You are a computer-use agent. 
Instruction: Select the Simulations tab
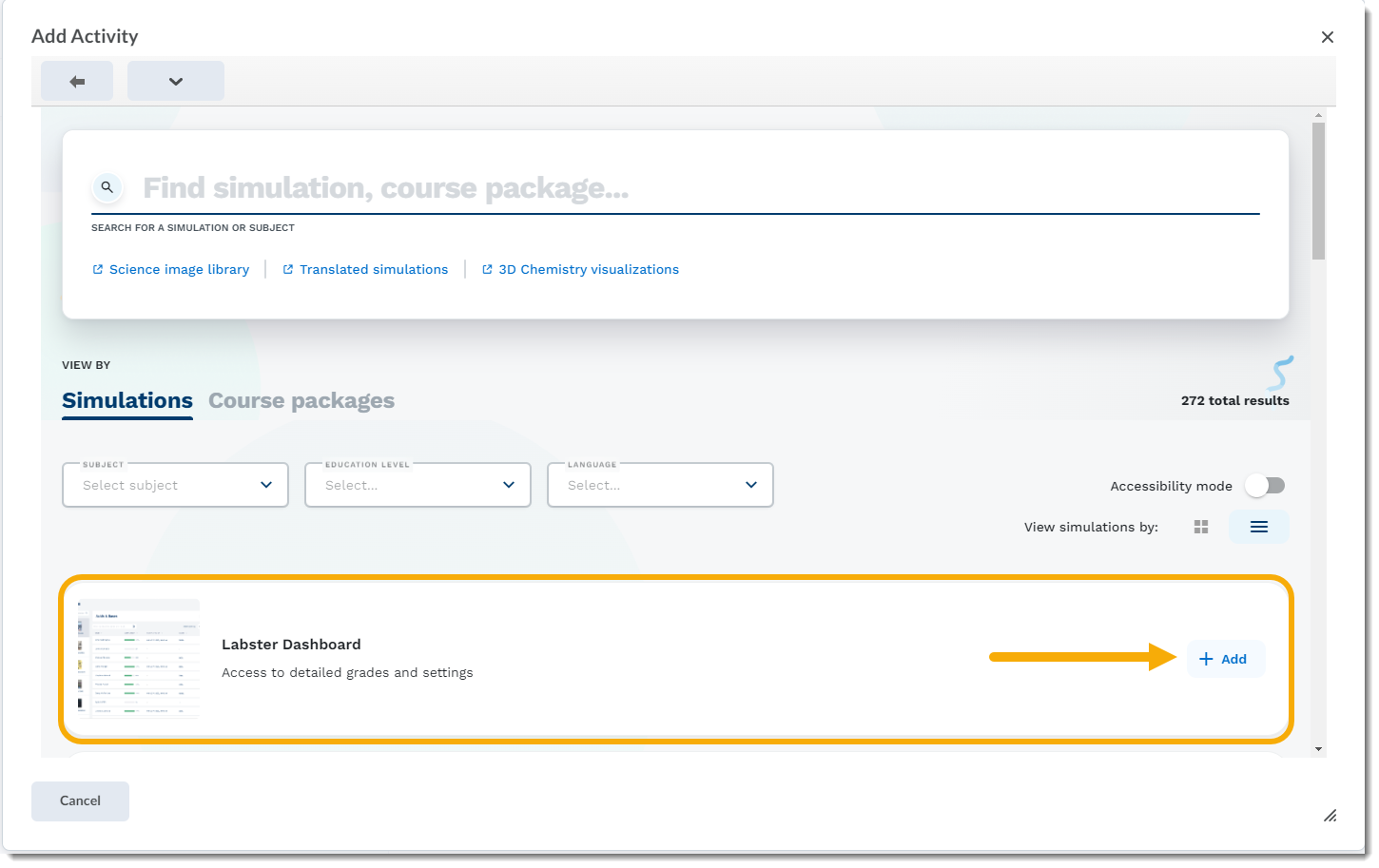point(126,400)
